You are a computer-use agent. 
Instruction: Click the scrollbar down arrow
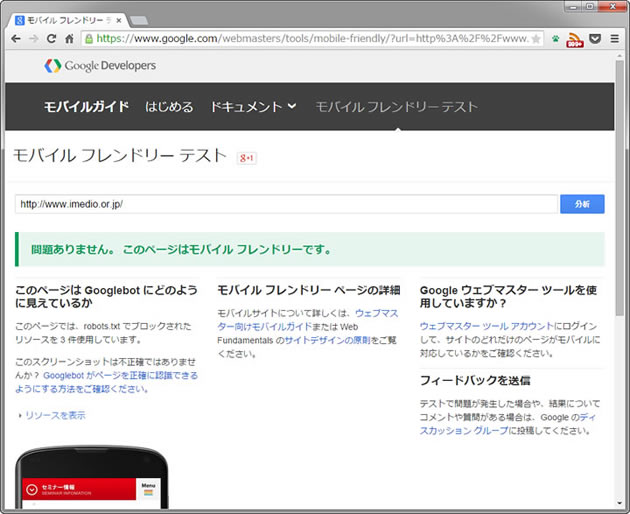tap(620, 503)
